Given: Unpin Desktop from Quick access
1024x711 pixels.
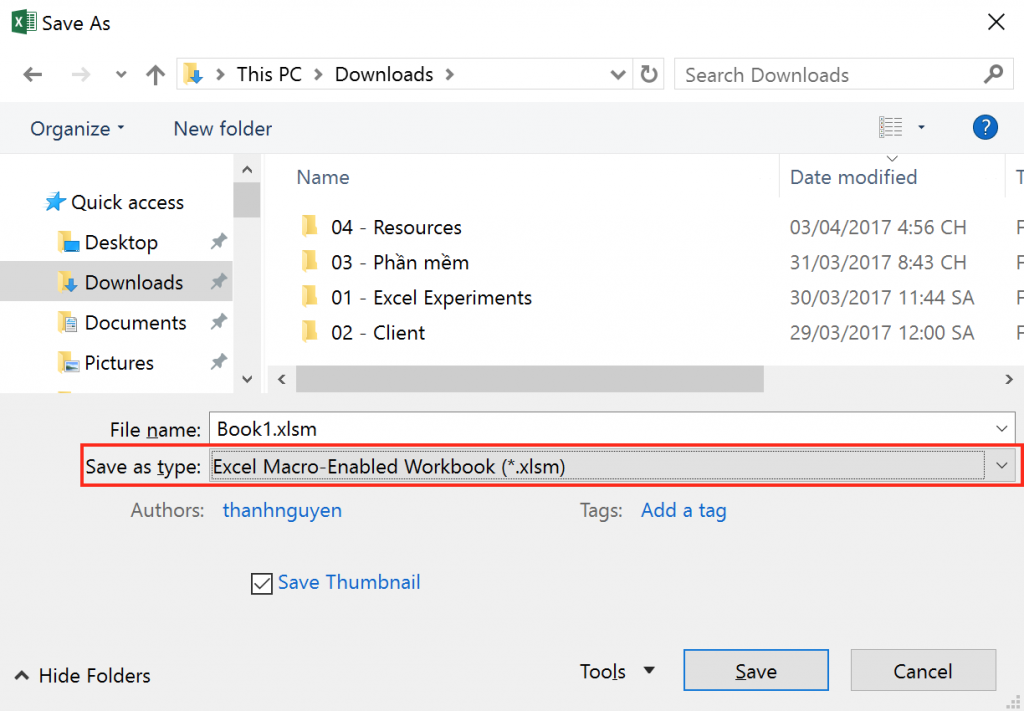Looking at the screenshot, I should coord(218,243).
